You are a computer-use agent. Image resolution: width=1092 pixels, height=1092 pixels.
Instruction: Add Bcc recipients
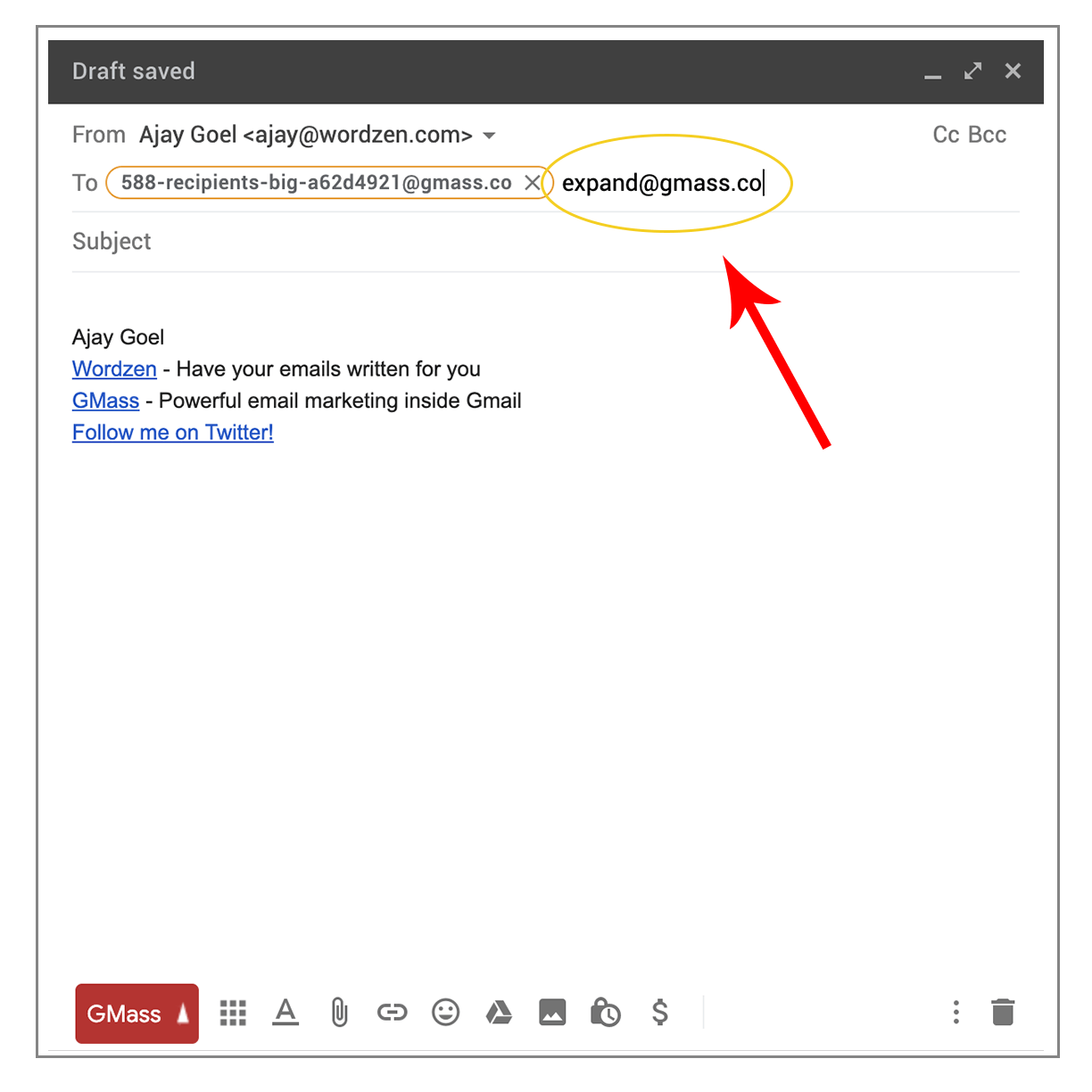click(x=988, y=135)
